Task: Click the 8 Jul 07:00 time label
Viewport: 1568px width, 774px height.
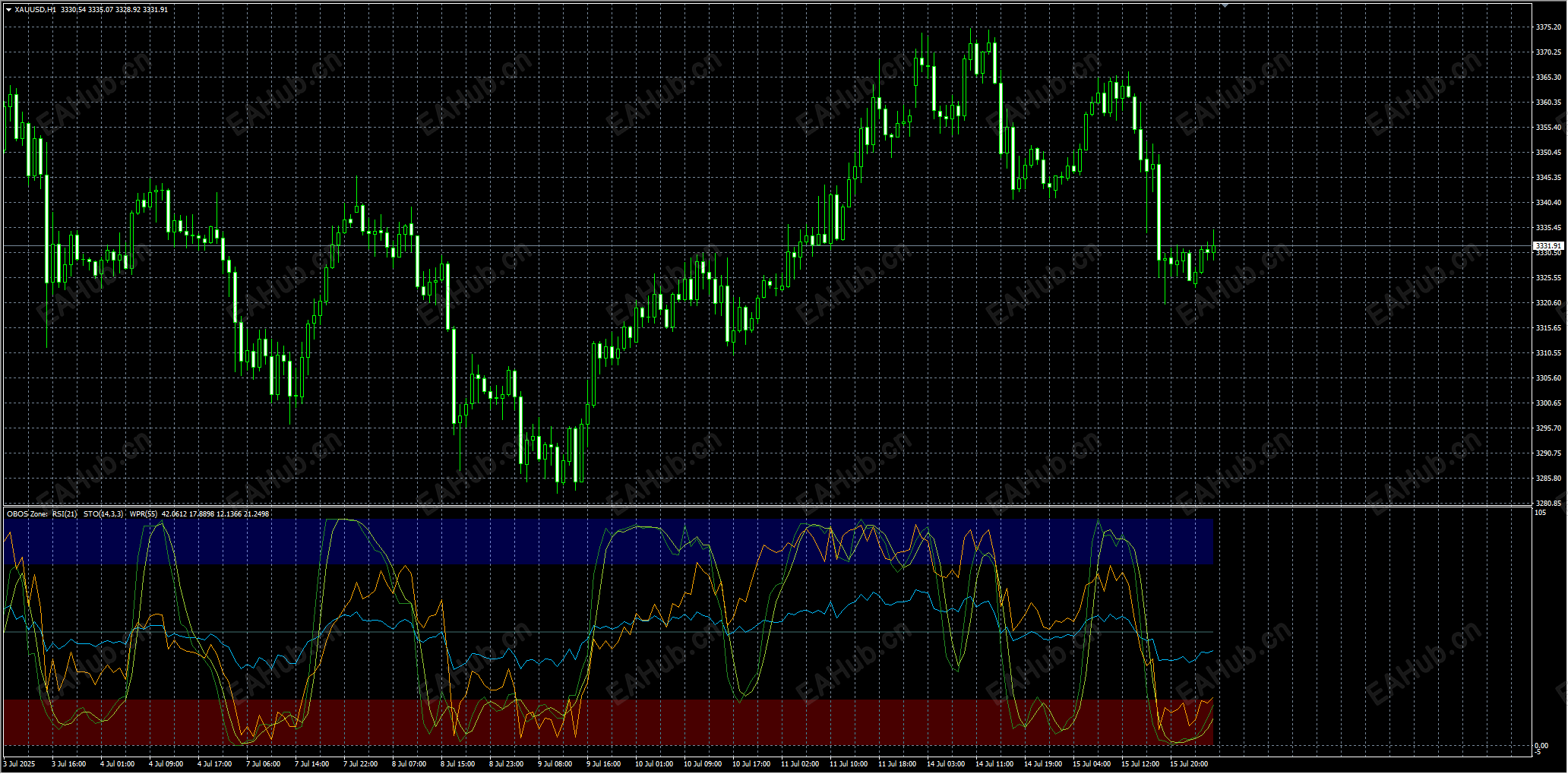Action: 409,764
